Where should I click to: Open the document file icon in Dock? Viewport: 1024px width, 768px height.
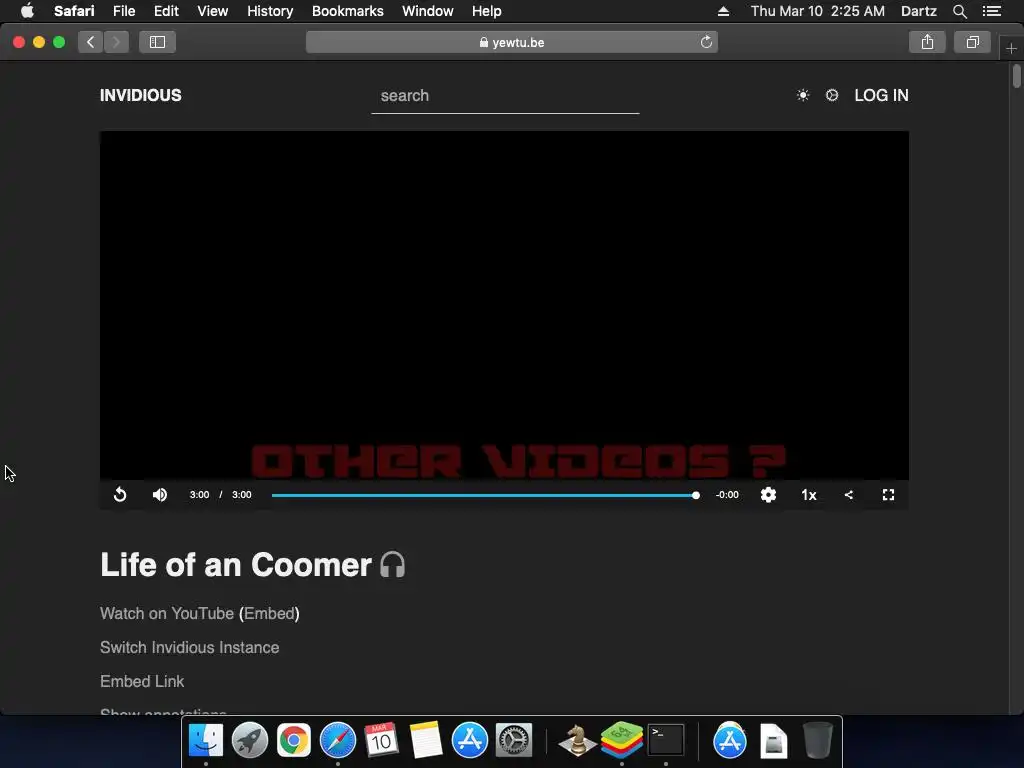774,741
